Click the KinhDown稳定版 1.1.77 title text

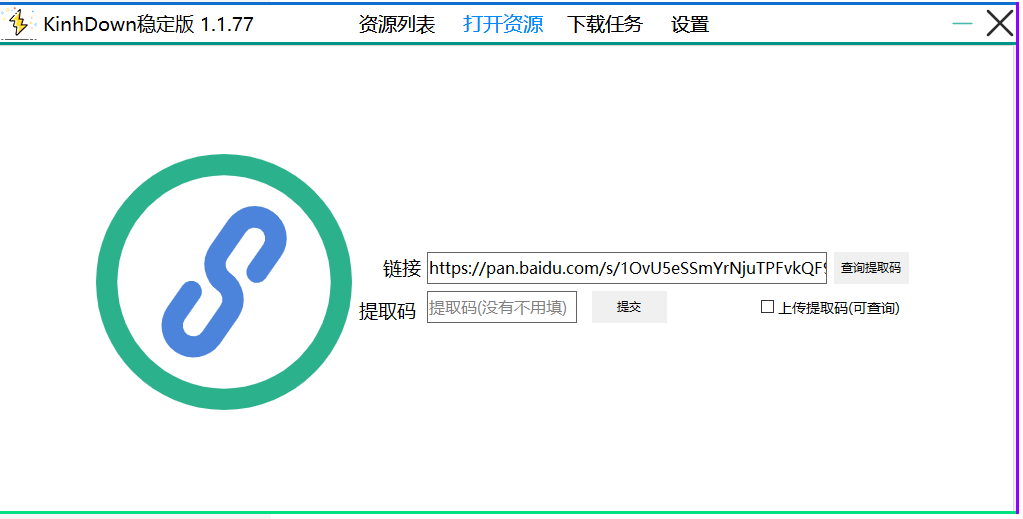[x=148, y=25]
